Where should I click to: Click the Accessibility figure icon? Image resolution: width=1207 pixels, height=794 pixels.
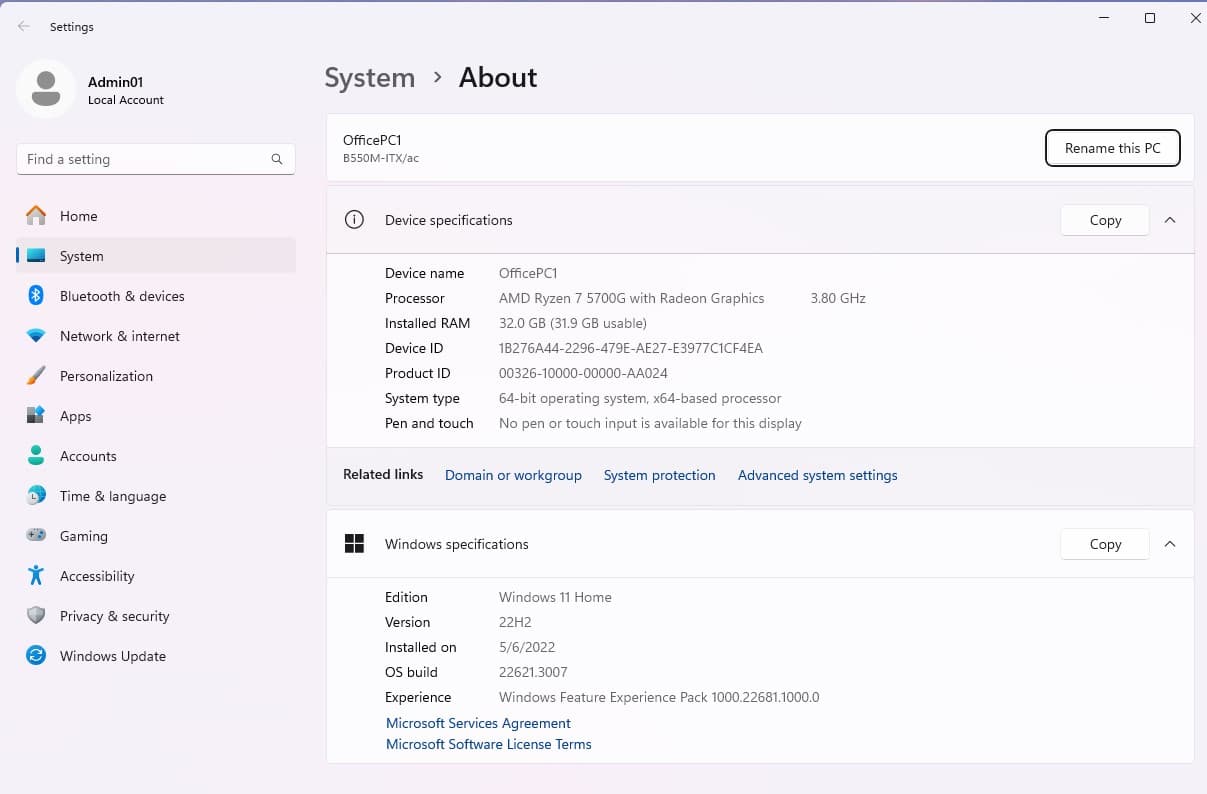[36, 576]
